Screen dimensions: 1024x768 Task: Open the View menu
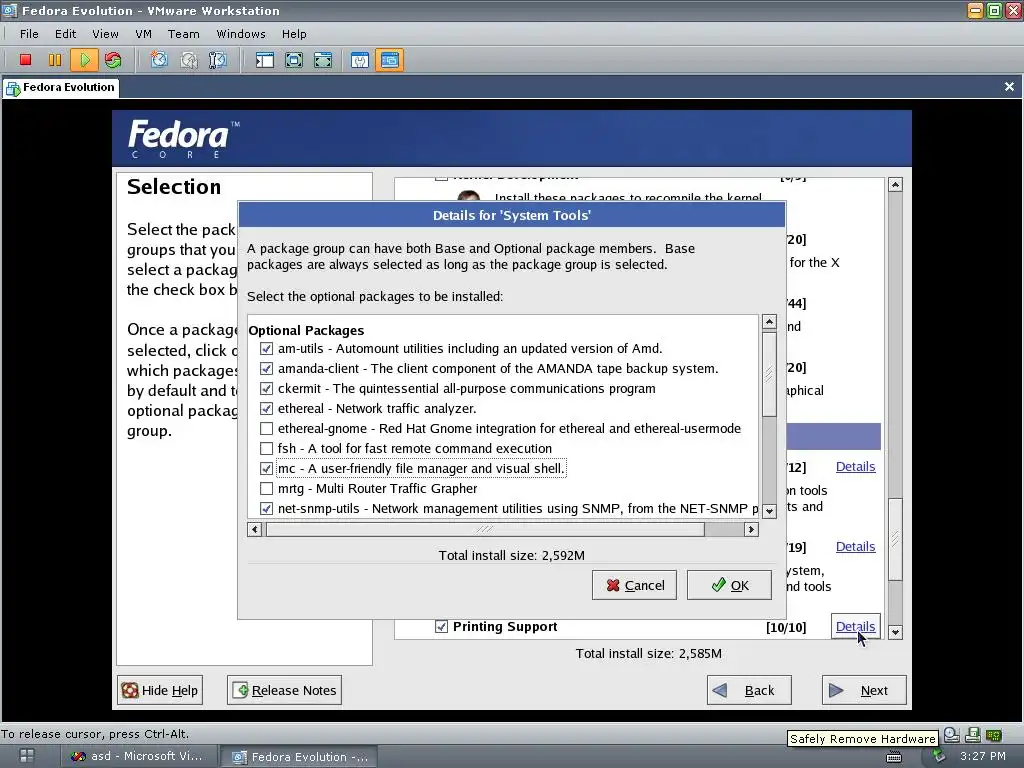point(105,34)
